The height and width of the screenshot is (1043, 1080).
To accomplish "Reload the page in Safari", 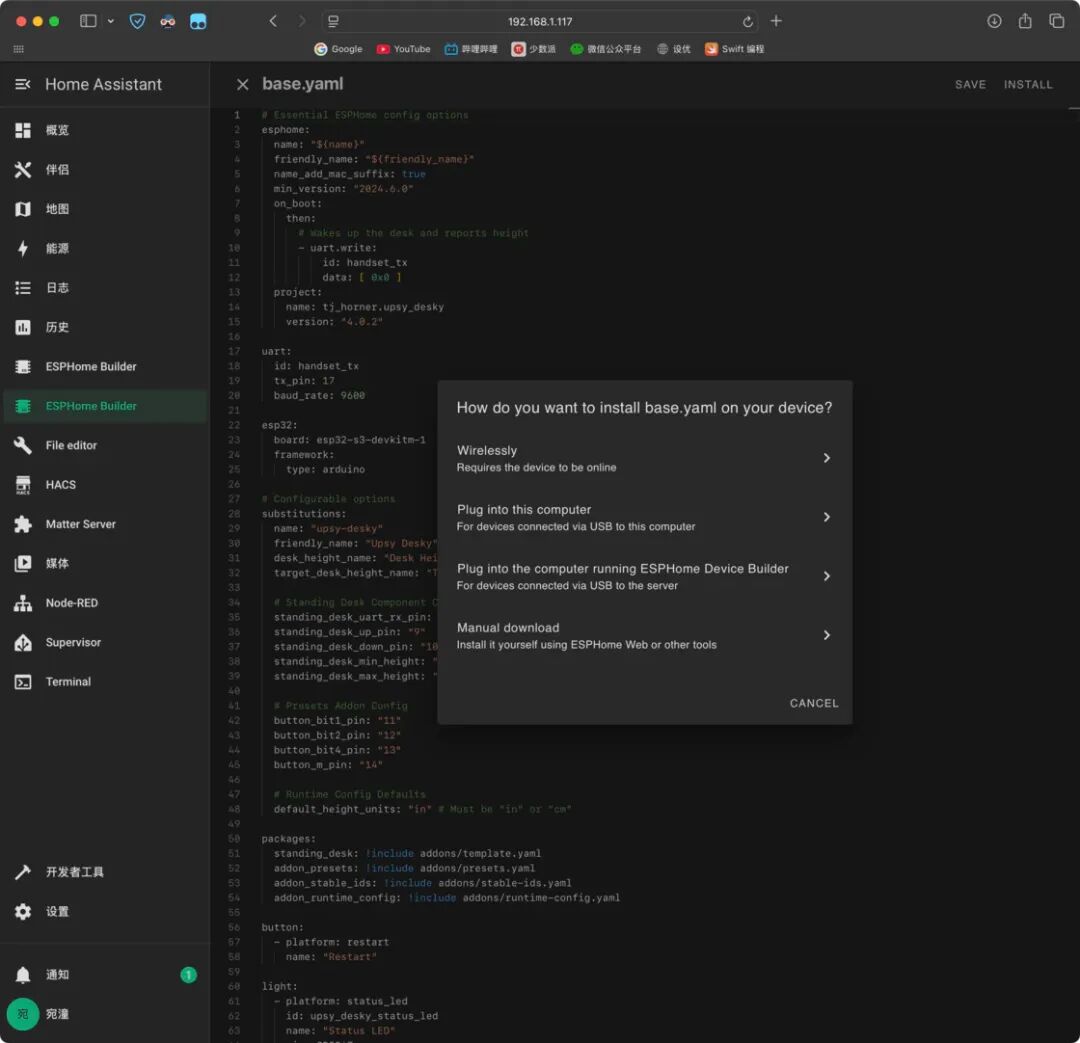I will [x=747, y=21].
